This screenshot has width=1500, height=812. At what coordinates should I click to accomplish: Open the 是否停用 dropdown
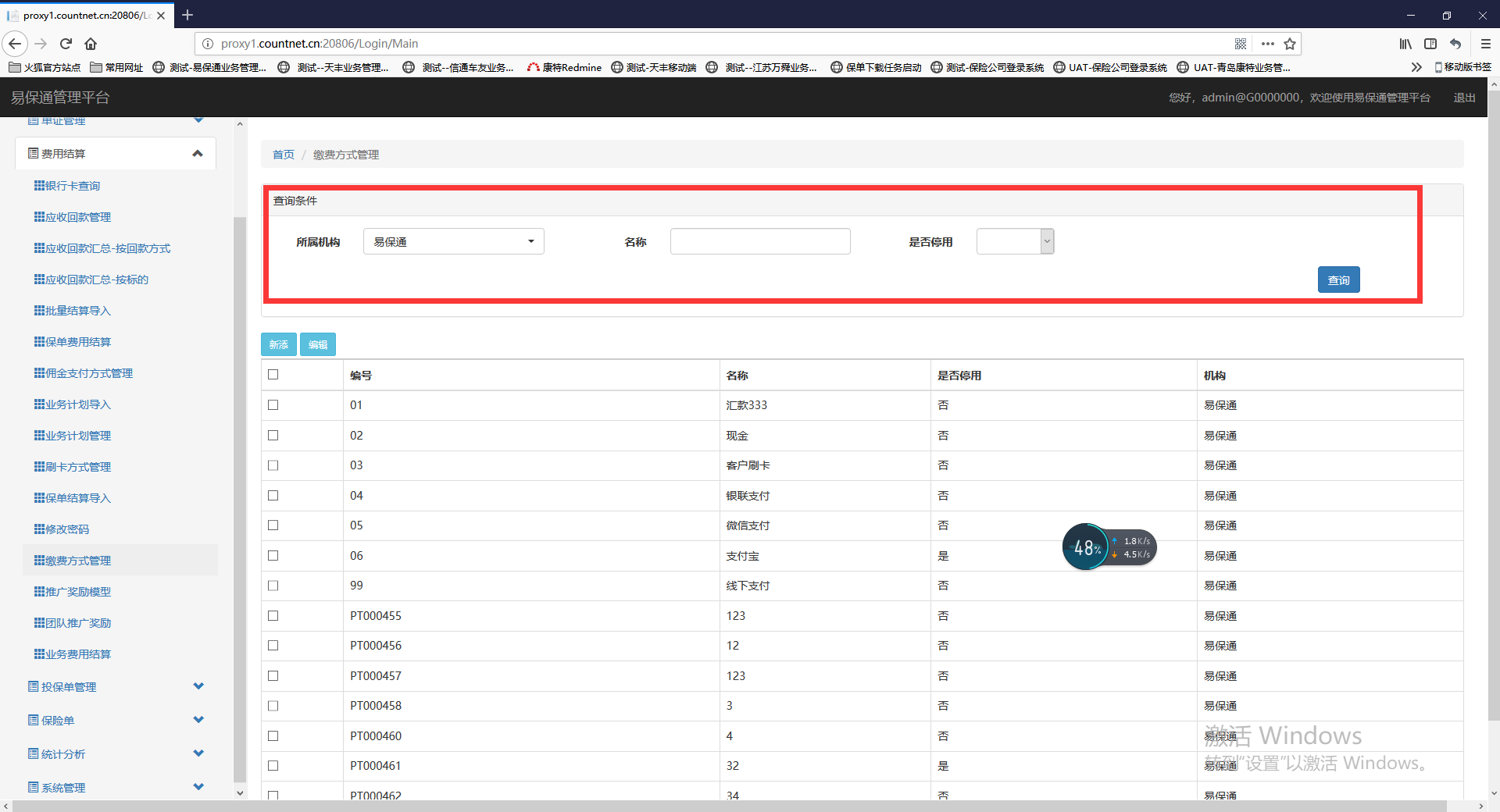pos(1015,241)
